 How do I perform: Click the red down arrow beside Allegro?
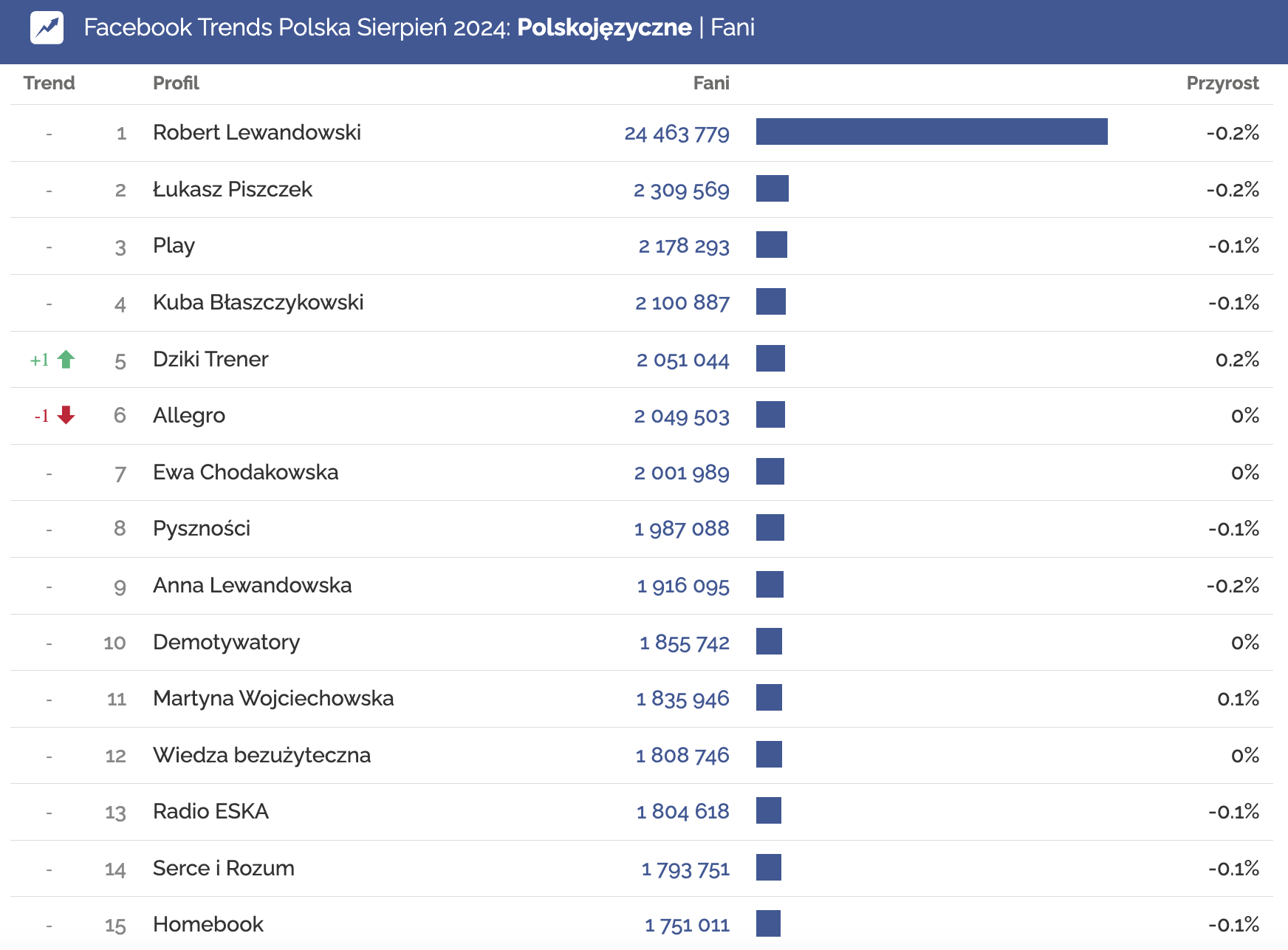(66, 415)
